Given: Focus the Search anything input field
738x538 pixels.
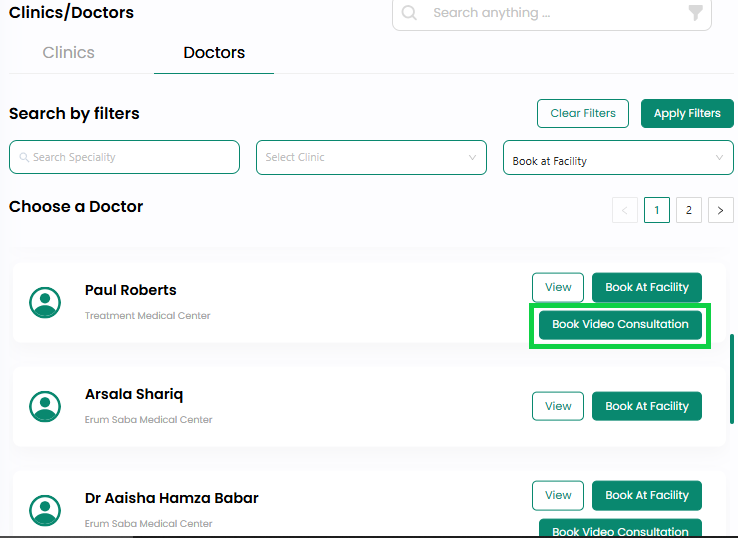Looking at the screenshot, I should (552, 13).
